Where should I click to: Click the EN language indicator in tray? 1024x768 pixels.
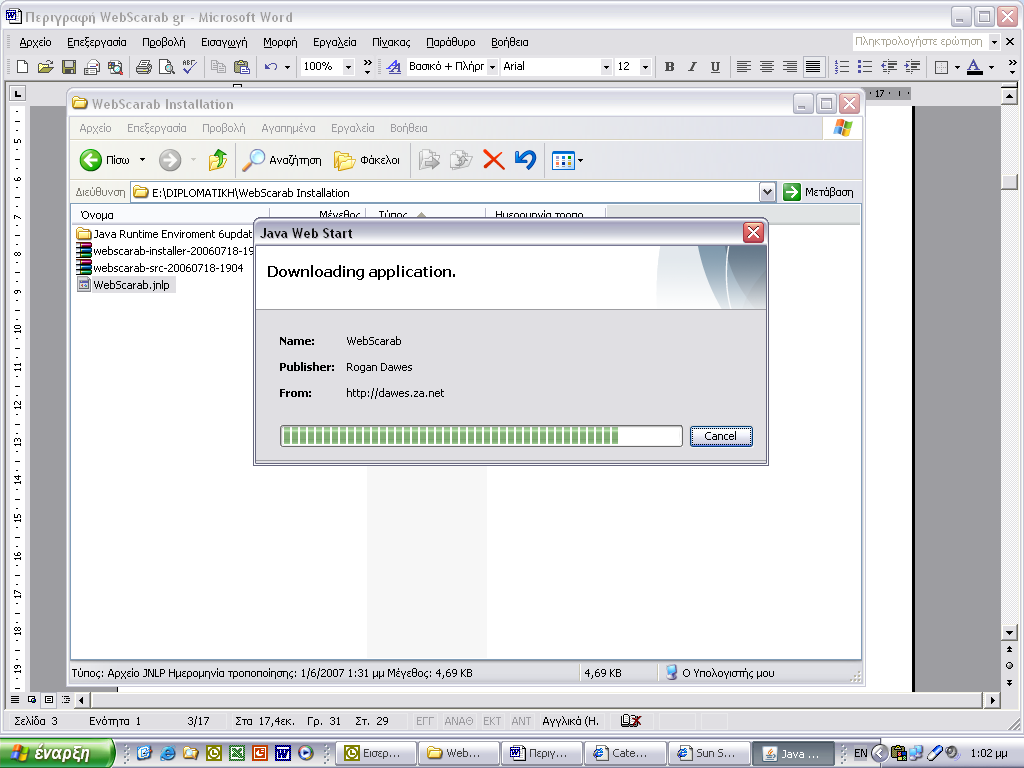[x=860, y=753]
